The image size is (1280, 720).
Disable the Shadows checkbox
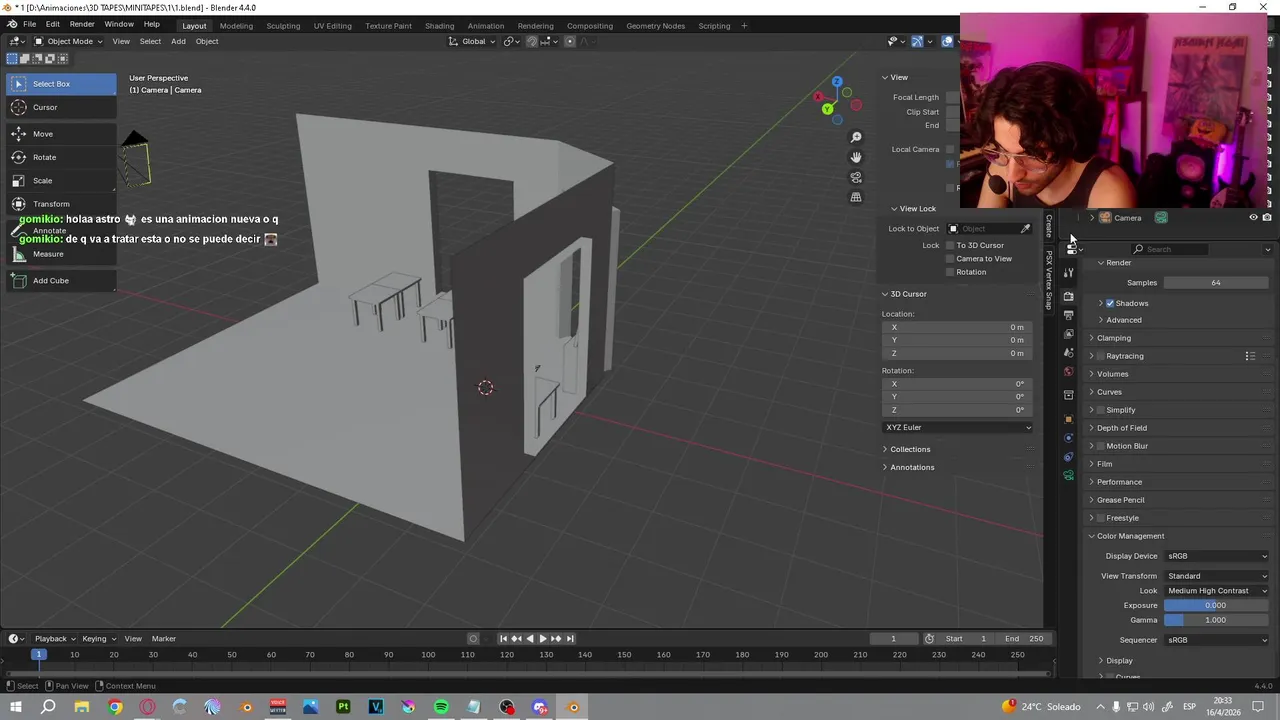coord(1110,303)
